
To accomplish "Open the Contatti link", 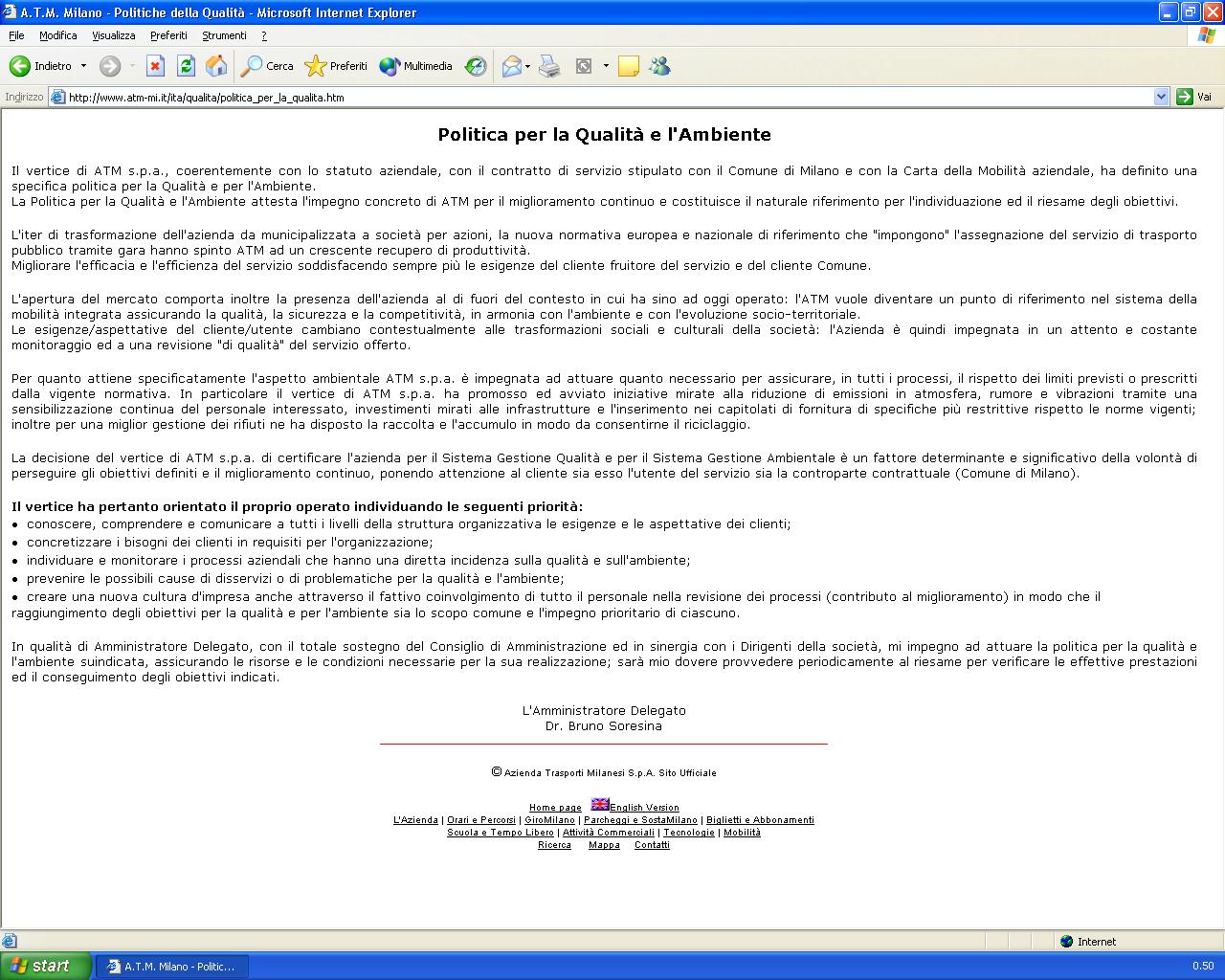I will coord(652,845).
